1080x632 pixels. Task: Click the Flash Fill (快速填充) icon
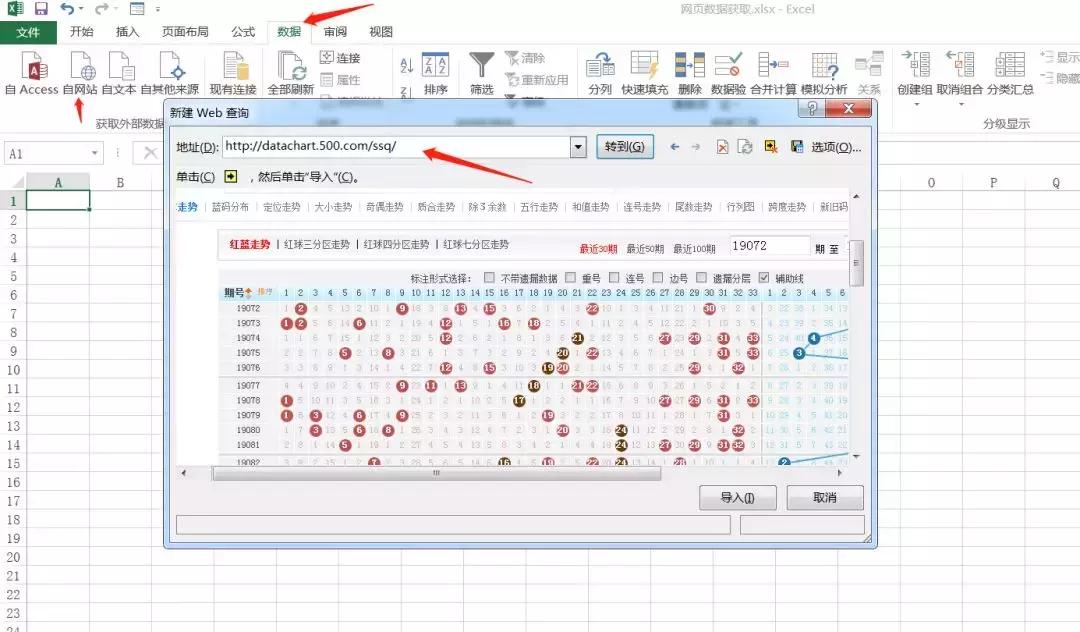pyautogui.click(x=644, y=65)
